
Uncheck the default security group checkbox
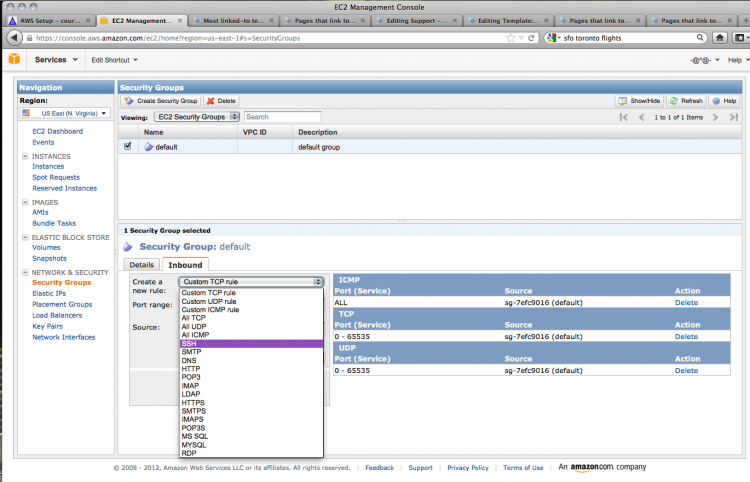point(128,146)
